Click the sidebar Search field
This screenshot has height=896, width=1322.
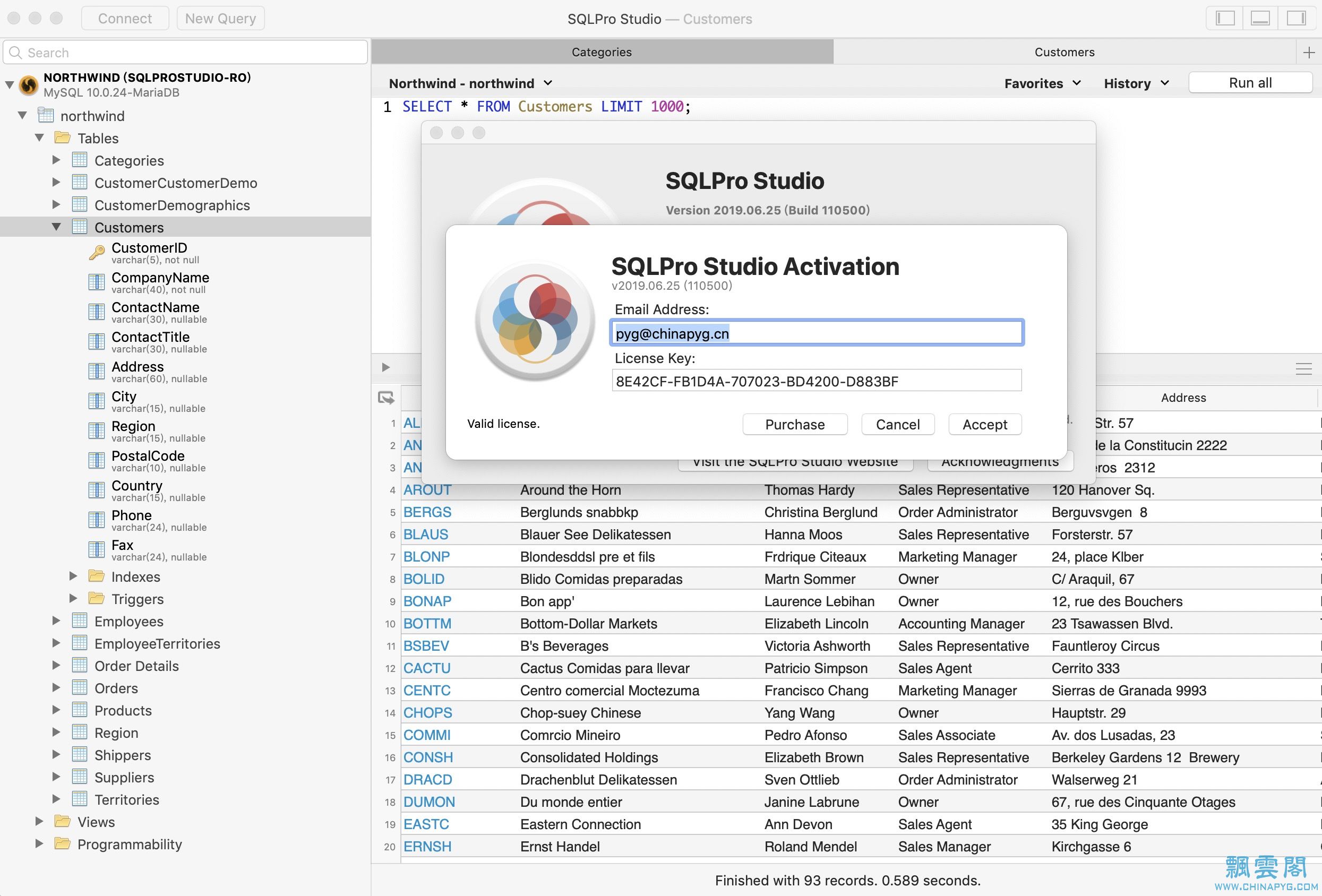pos(185,53)
